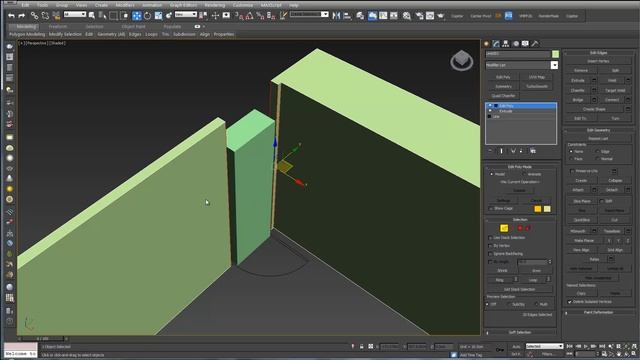Enable Ignore Backfacing checkbox
This screenshot has width=640, height=360.
490,254
